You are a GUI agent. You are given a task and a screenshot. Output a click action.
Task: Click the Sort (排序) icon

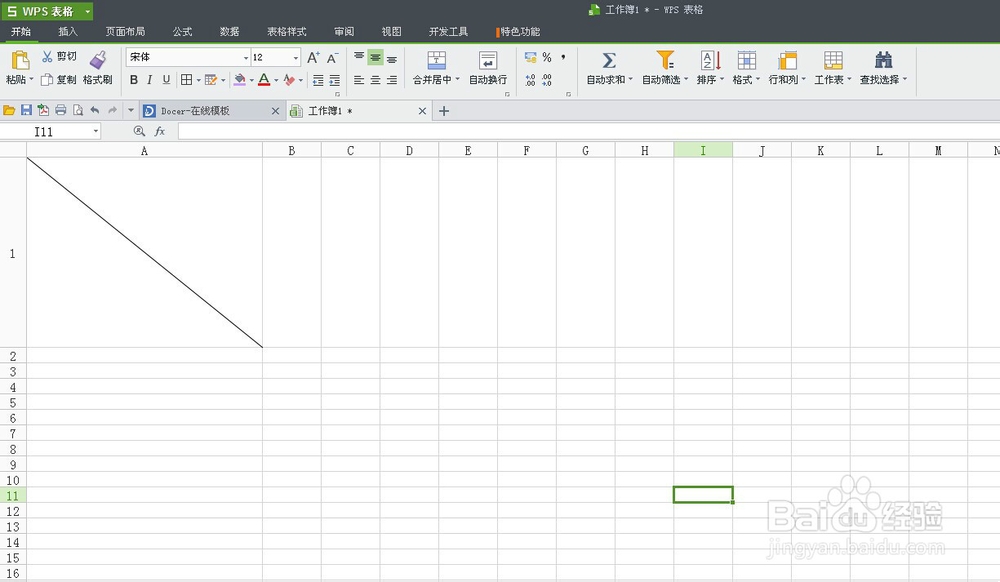tap(710, 60)
